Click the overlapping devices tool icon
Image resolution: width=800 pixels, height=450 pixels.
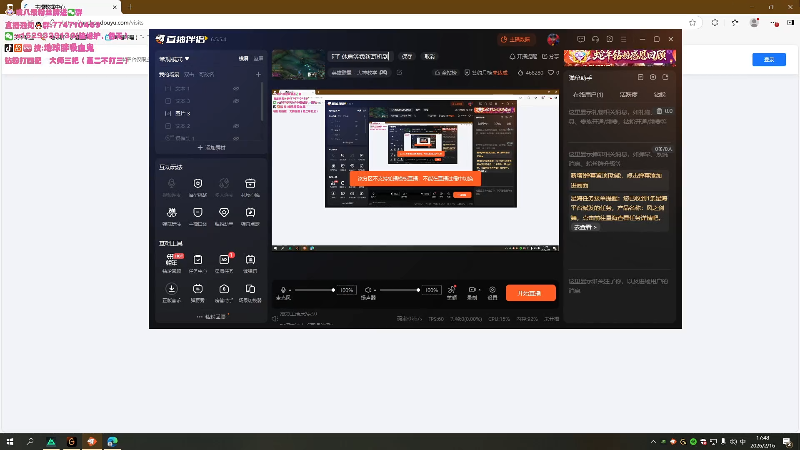pos(250,289)
